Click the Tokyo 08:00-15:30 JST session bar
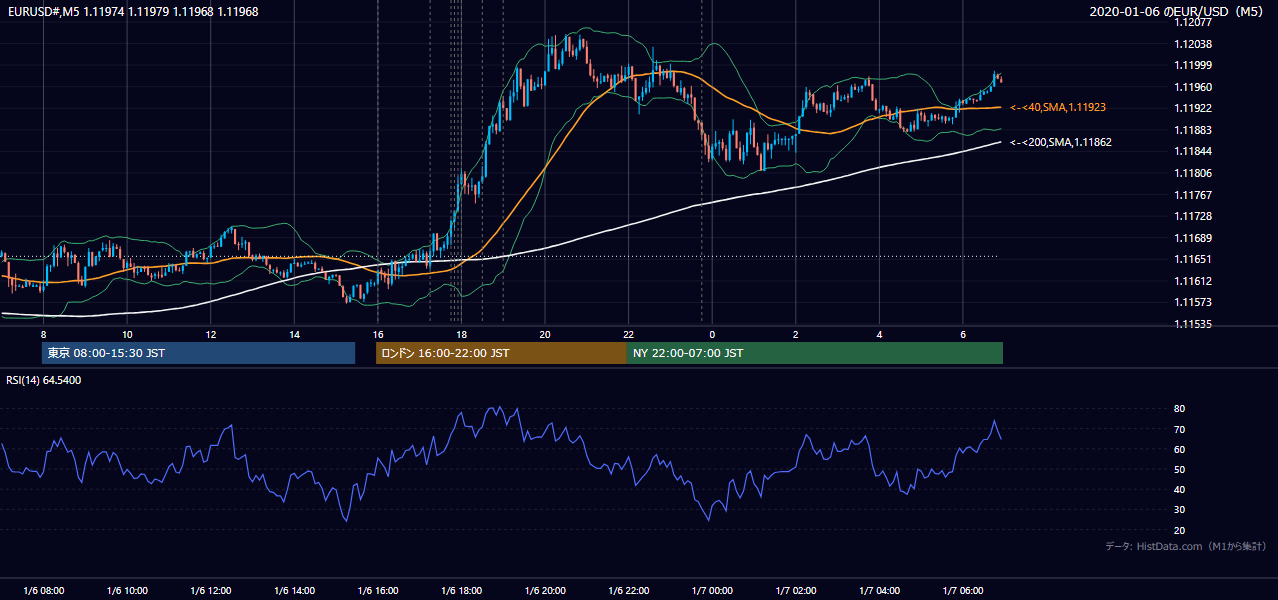This screenshot has width=1278, height=600. coord(198,353)
